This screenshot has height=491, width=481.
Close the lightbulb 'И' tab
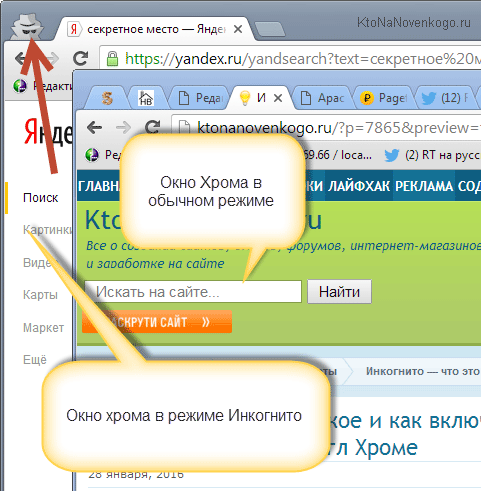pyautogui.click(x=278, y=98)
